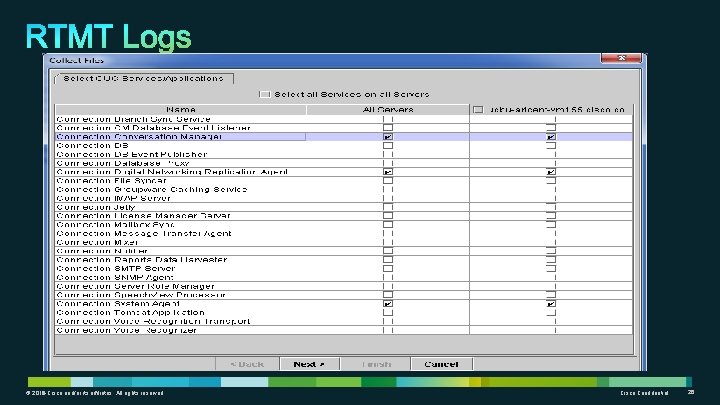Check Connection Notifier All Servers checkbox

coord(388,251)
